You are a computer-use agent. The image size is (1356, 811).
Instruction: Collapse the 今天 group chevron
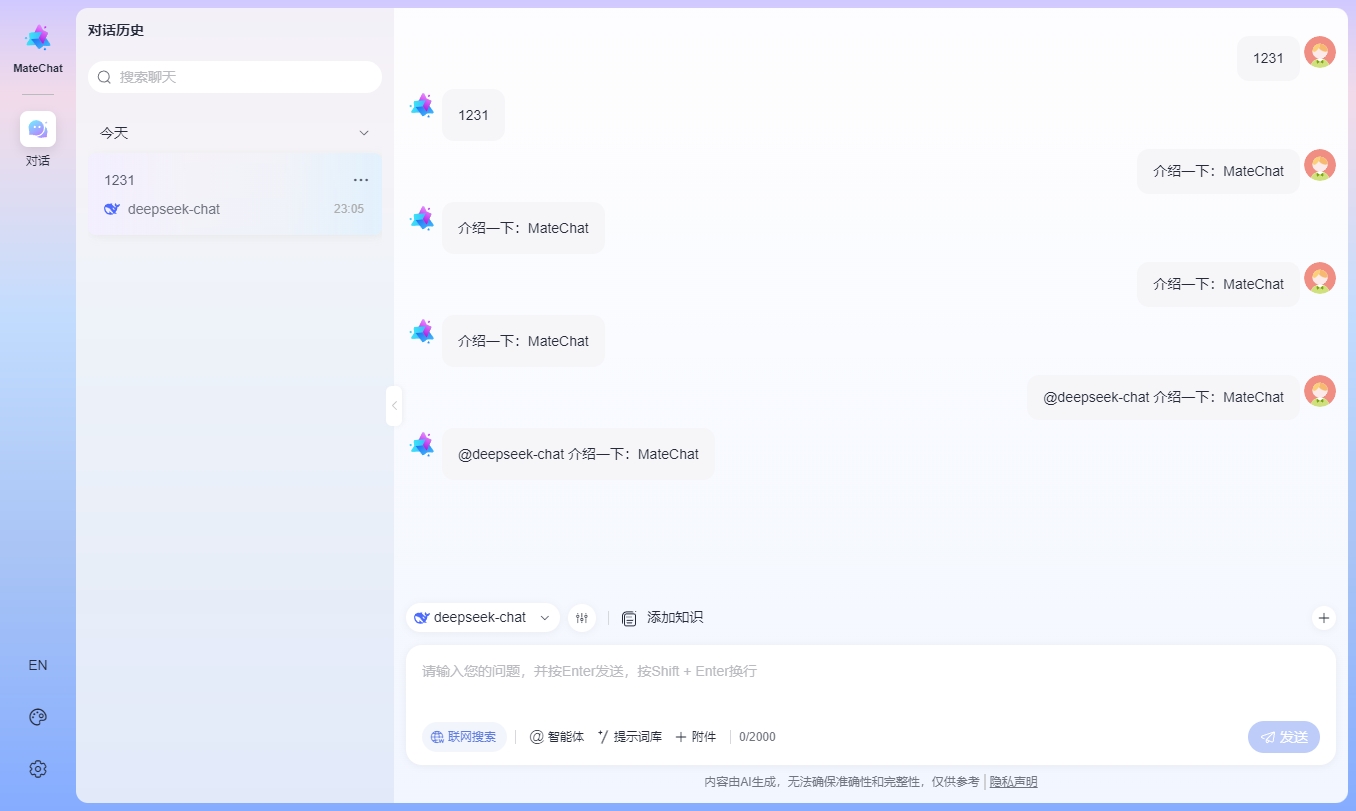(x=364, y=133)
